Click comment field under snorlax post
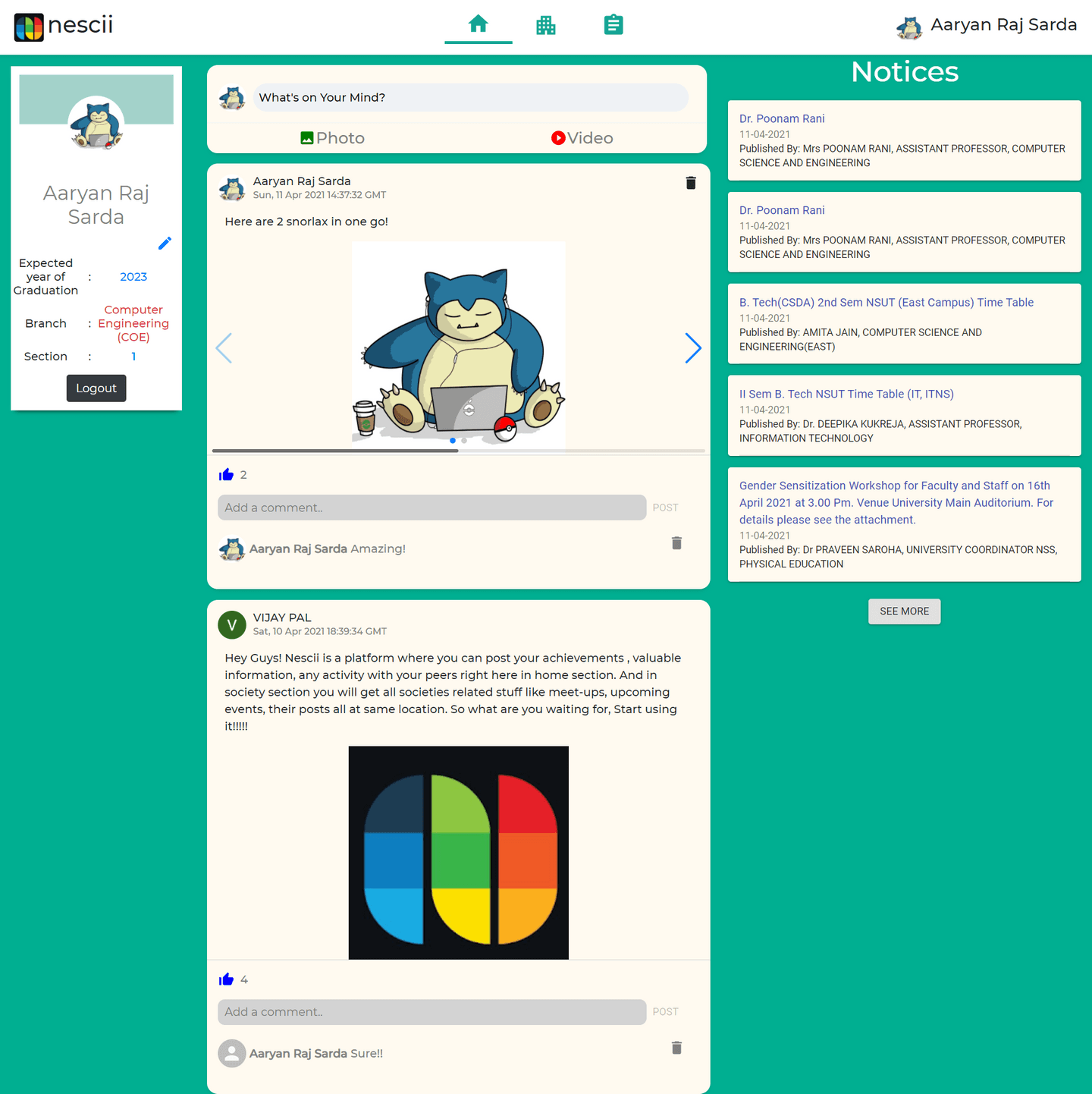This screenshot has width=1092, height=1094. click(431, 508)
